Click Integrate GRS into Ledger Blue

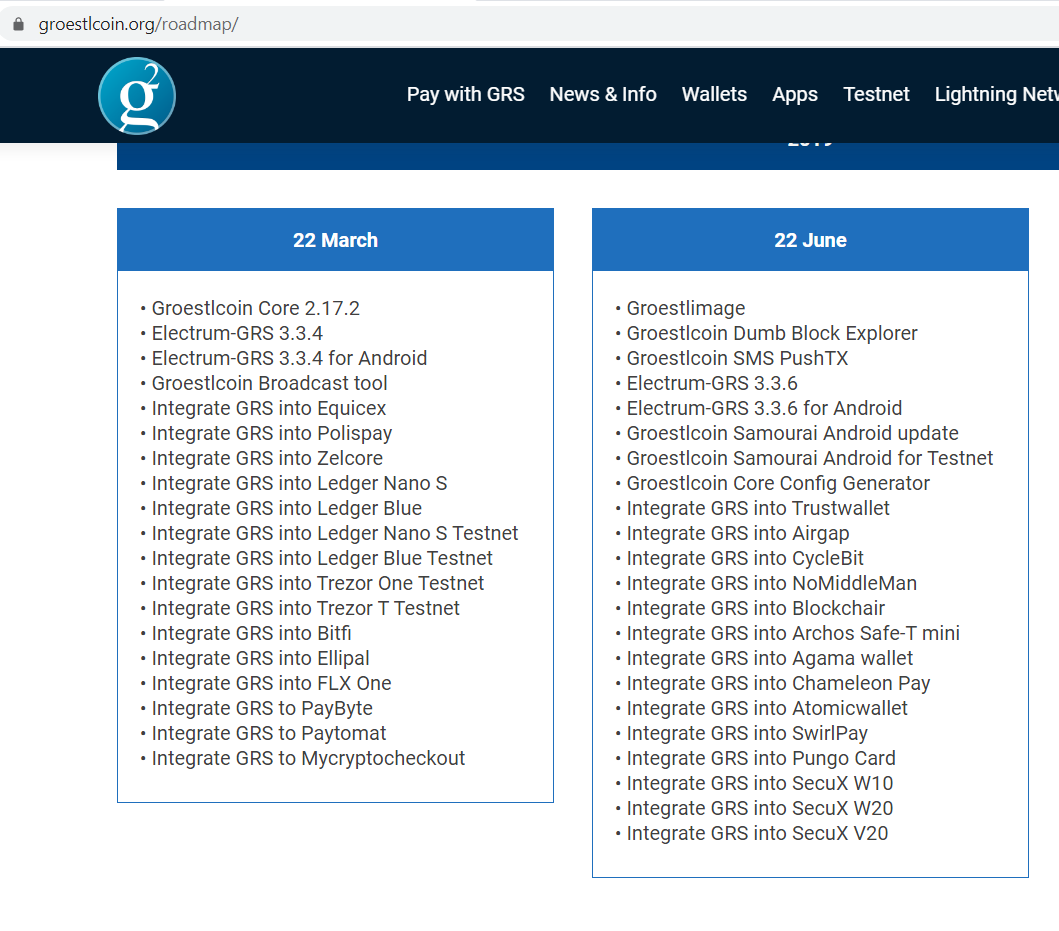[286, 508]
